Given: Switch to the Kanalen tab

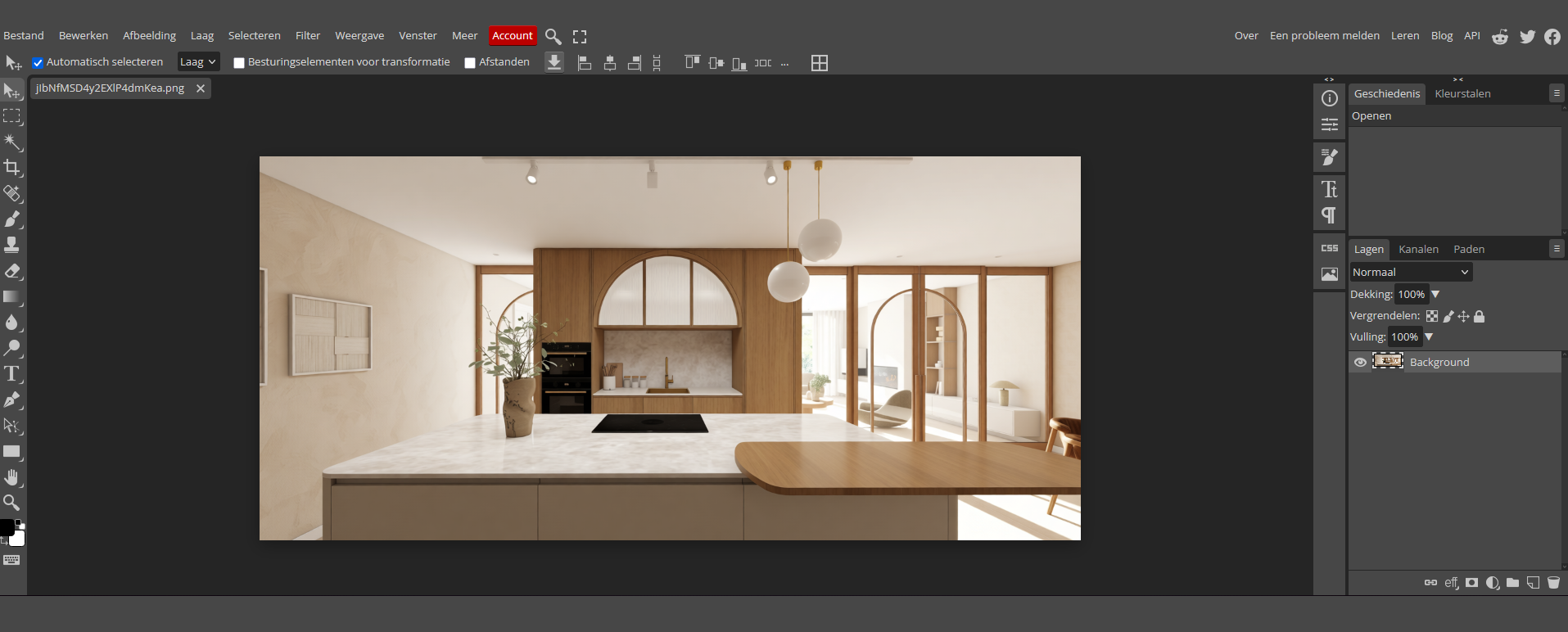Looking at the screenshot, I should [1418, 250].
